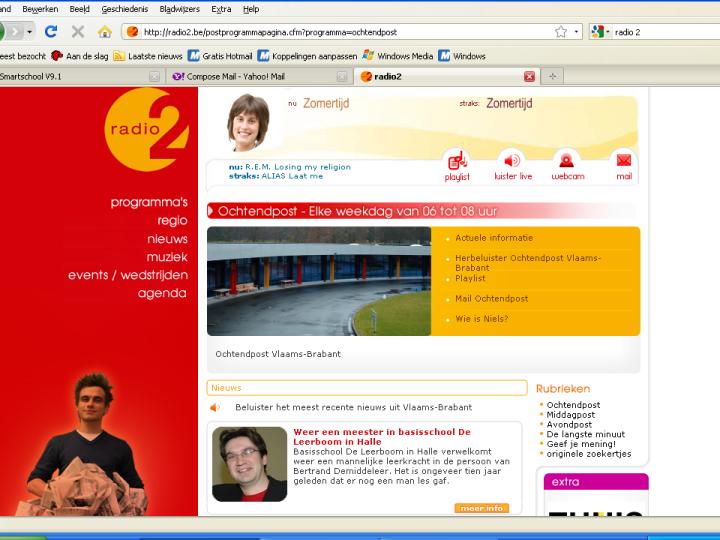This screenshot has width=720, height=540.
Task: Open the Gratis Hotmail bookmark
Action: (220, 56)
